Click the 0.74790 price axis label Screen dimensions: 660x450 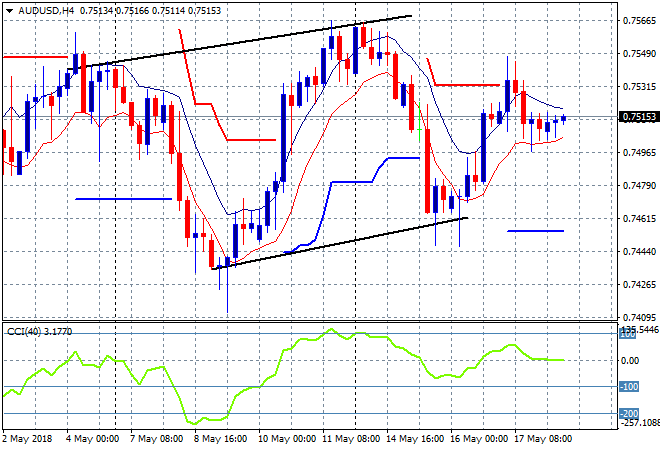click(x=639, y=185)
